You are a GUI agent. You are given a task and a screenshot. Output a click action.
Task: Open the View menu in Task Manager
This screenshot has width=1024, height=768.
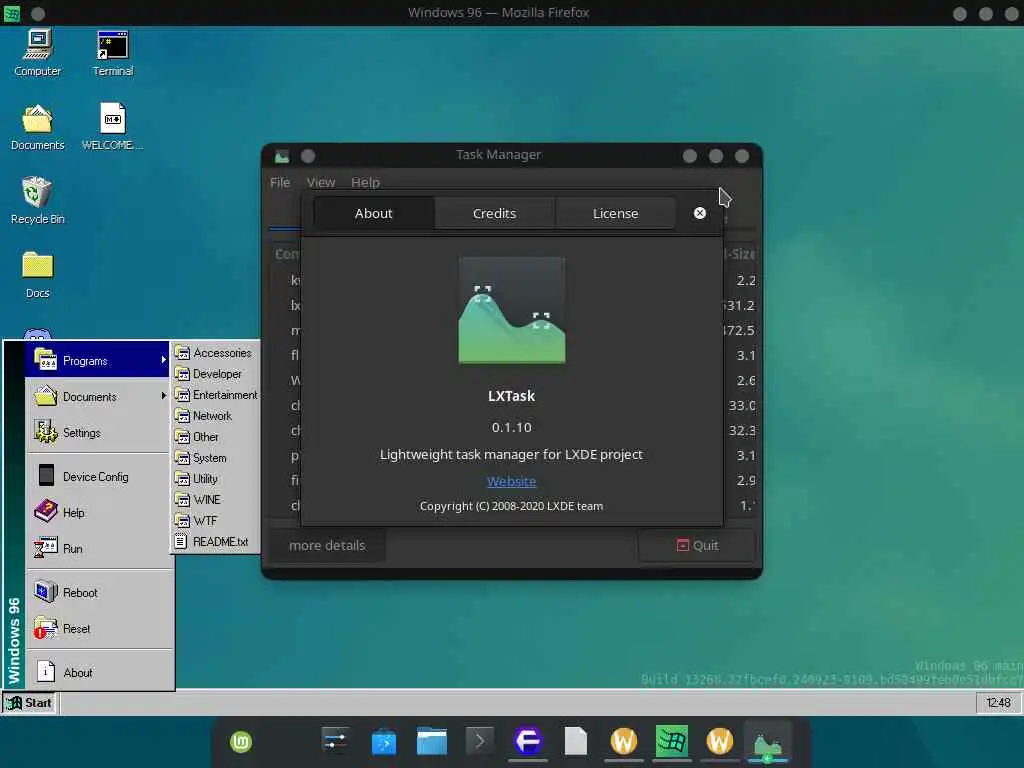321,182
